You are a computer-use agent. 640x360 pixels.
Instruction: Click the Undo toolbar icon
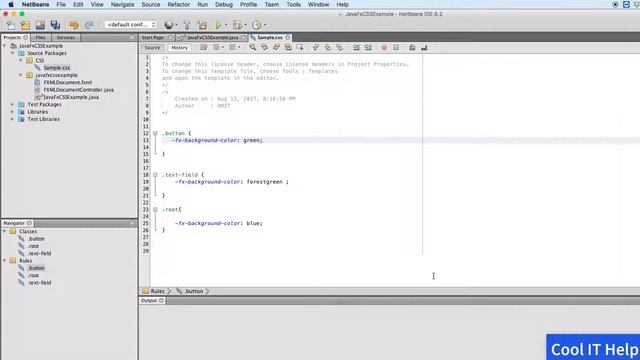click(x=74, y=25)
